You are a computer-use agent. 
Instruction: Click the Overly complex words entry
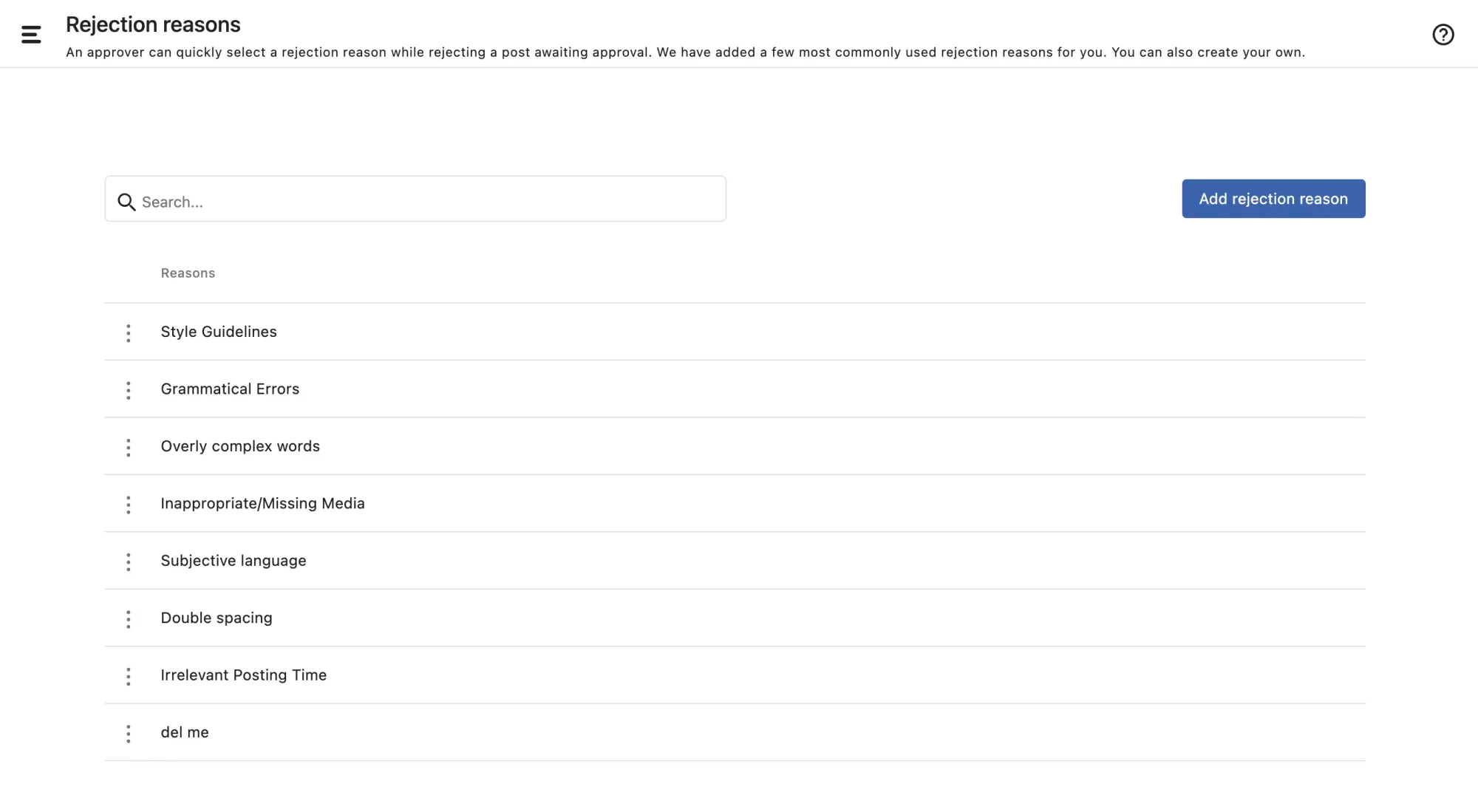tap(240, 446)
